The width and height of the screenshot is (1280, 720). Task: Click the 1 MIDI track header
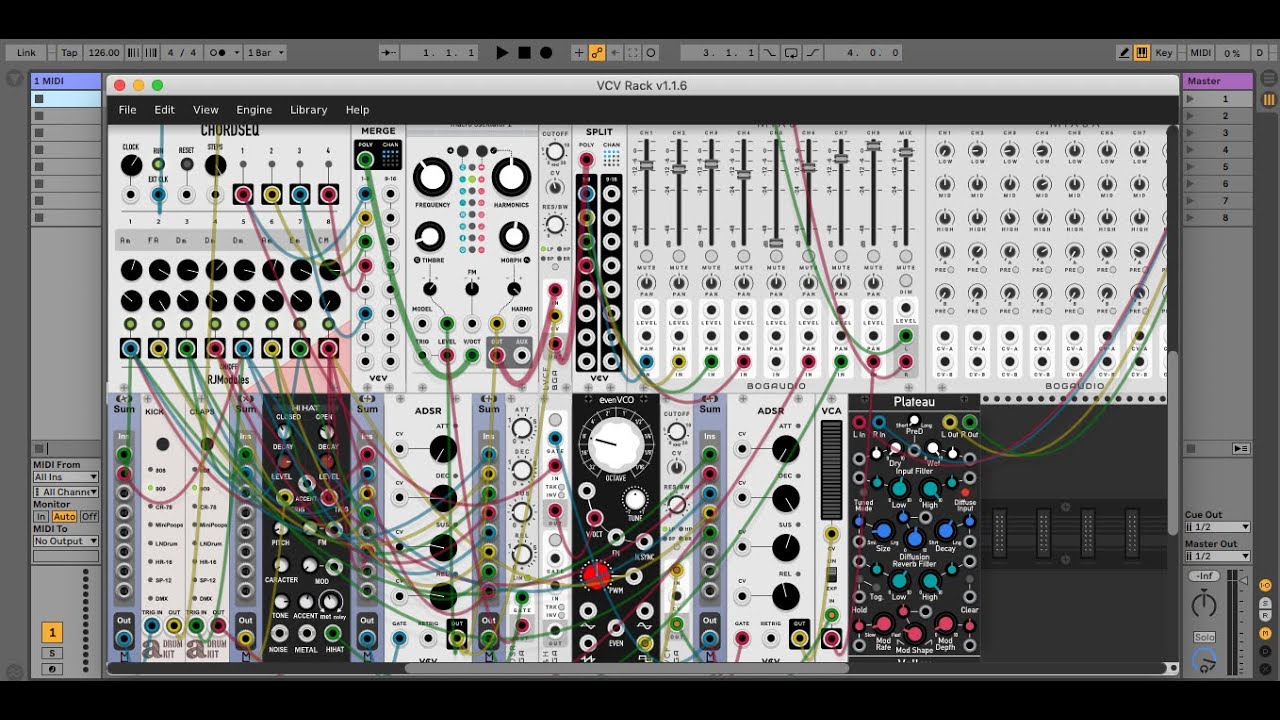pyautogui.click(x=66, y=80)
